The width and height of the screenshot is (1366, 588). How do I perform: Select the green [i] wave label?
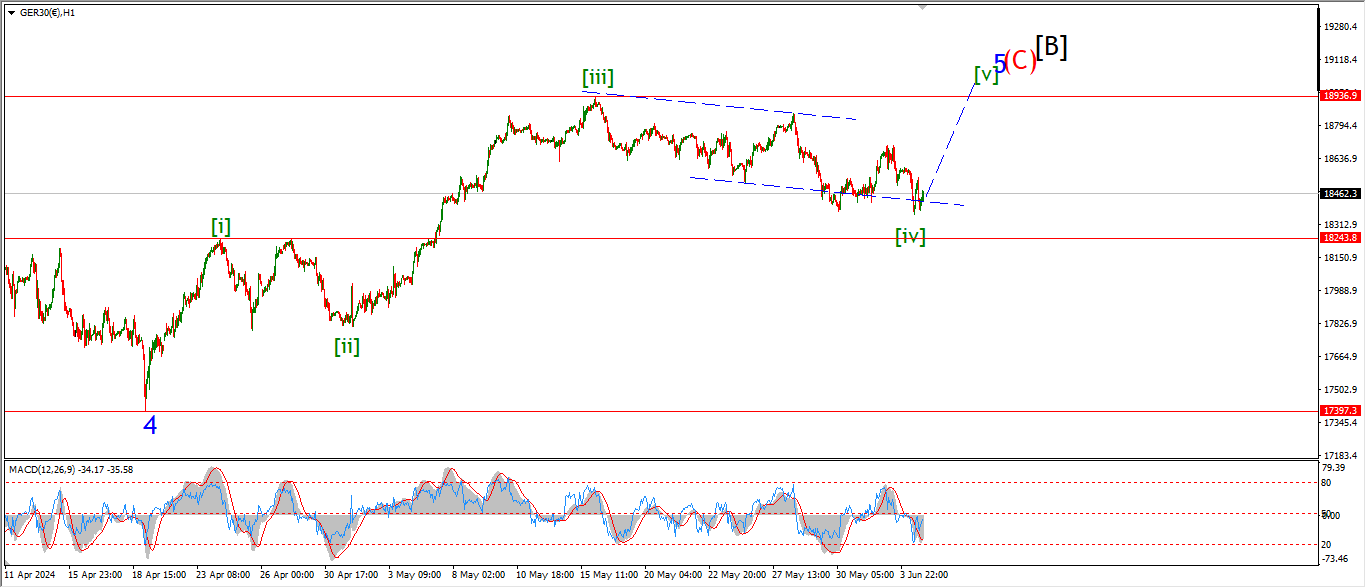click(221, 227)
